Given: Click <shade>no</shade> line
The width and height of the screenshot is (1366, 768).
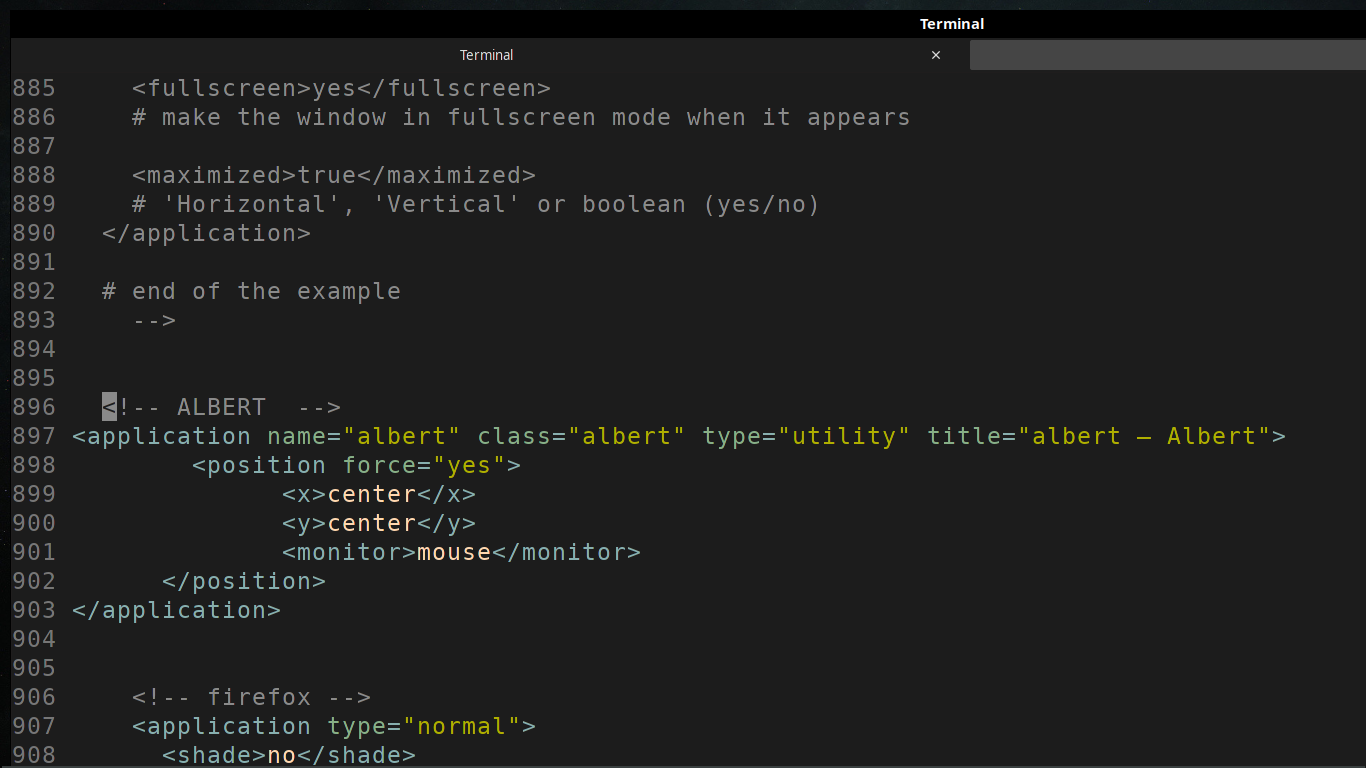Looking at the screenshot, I should point(289,755).
